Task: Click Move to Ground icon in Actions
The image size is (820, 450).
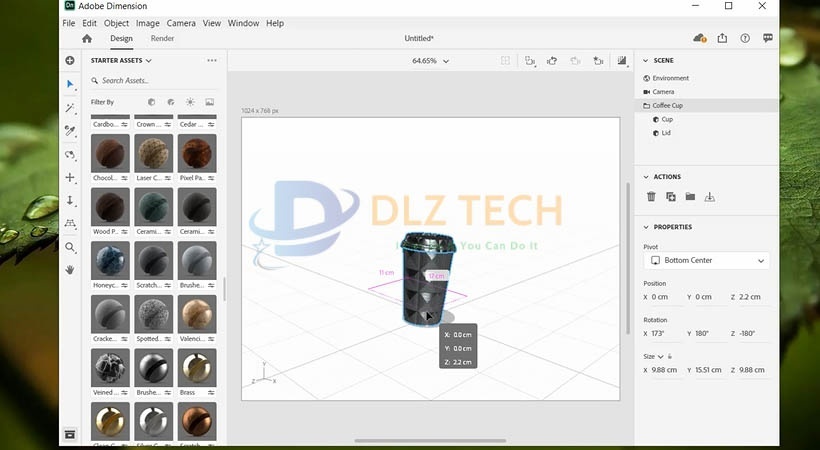Action: click(x=710, y=197)
